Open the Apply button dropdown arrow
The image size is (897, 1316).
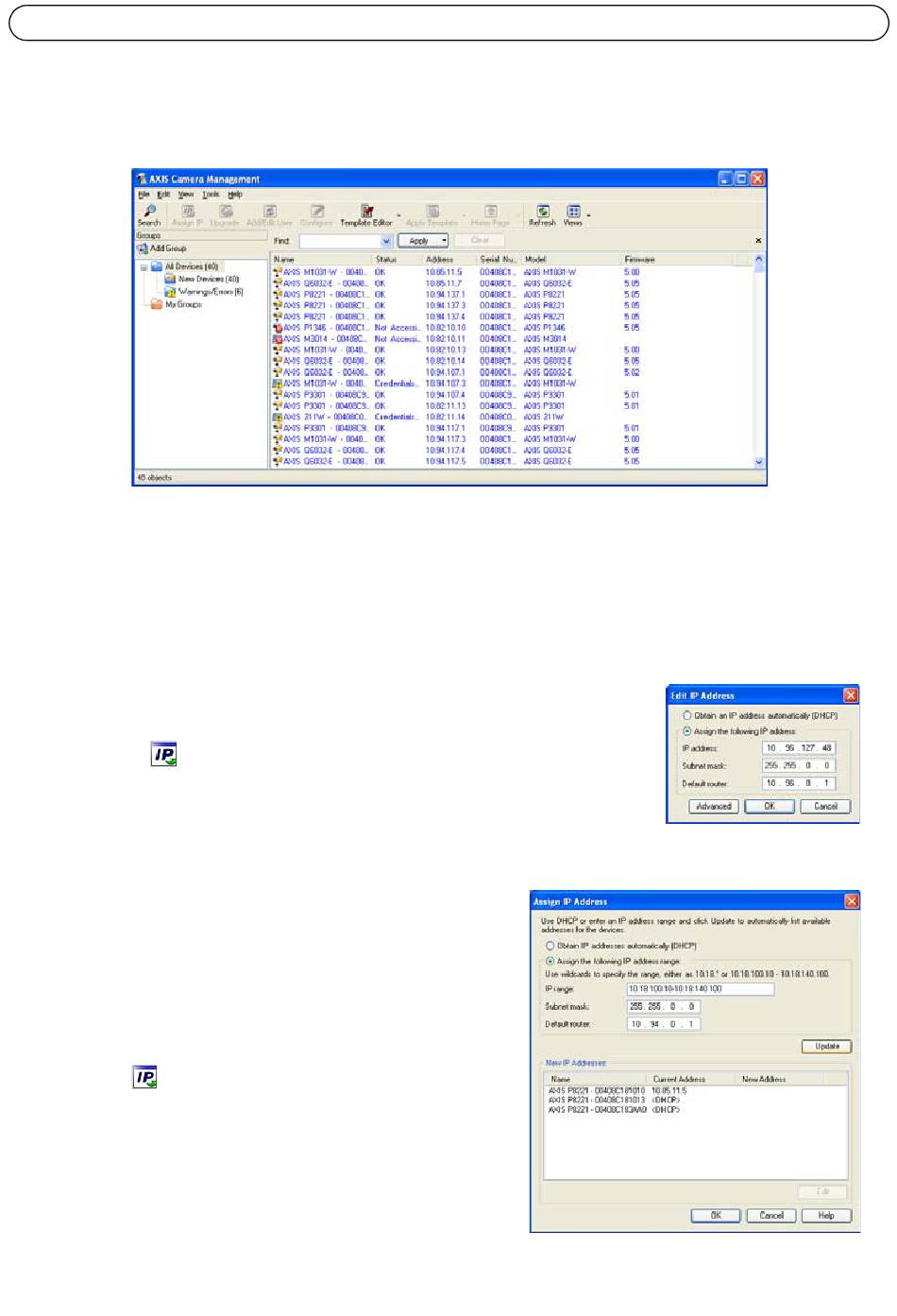[x=444, y=241]
